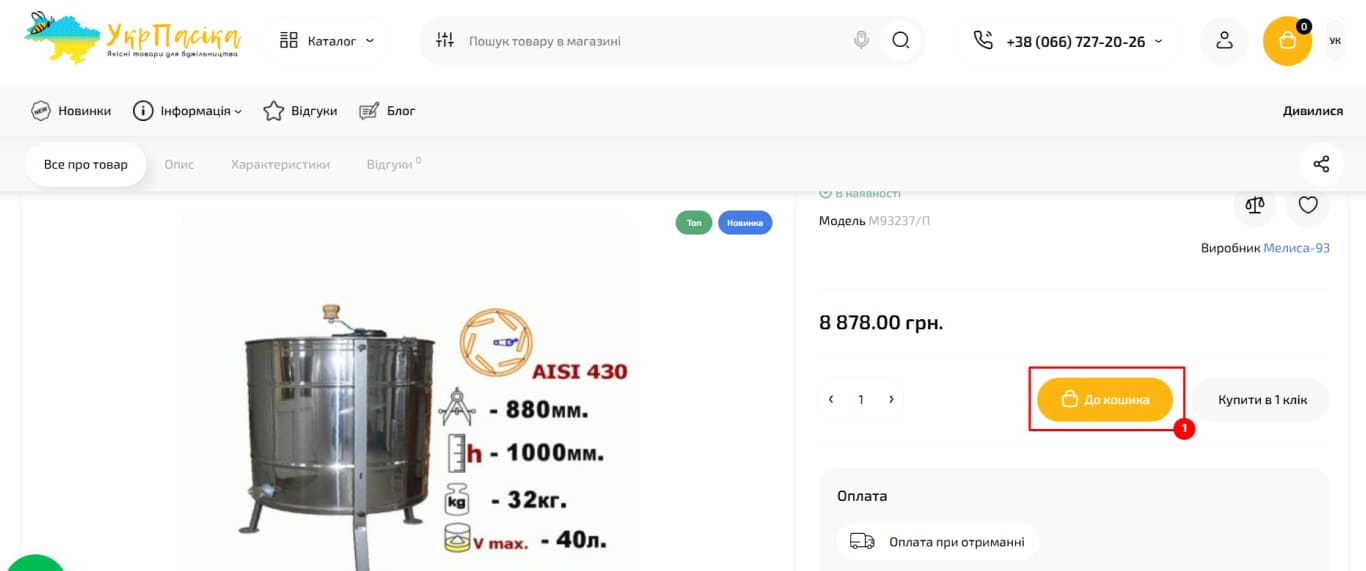Click the search filter sliders icon
This screenshot has width=1366, height=571.
(x=445, y=41)
